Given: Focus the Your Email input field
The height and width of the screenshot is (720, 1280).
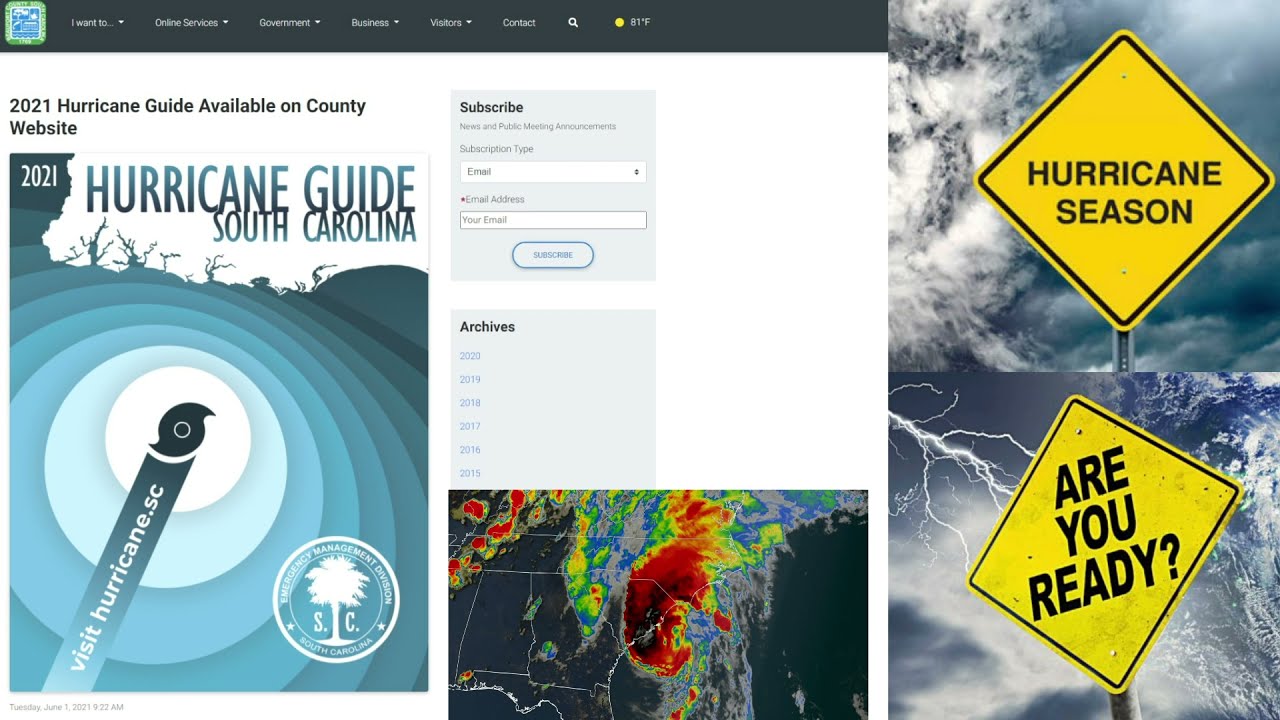Looking at the screenshot, I should click(553, 220).
